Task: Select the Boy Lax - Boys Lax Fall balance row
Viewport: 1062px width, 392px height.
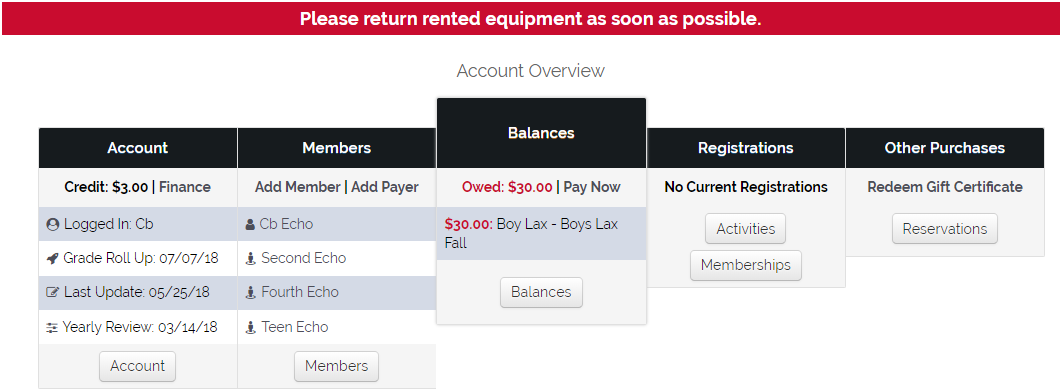Action: (541, 234)
